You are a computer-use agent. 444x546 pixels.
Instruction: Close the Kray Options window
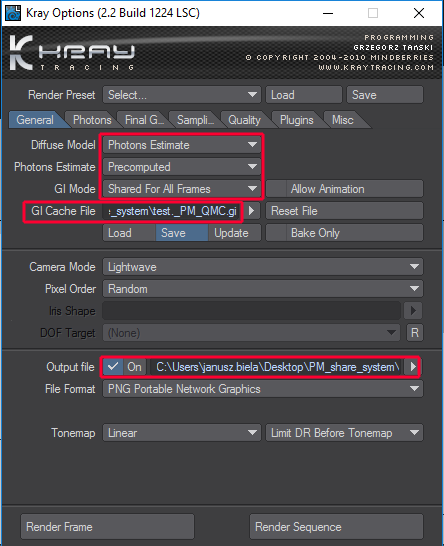(x=419, y=13)
